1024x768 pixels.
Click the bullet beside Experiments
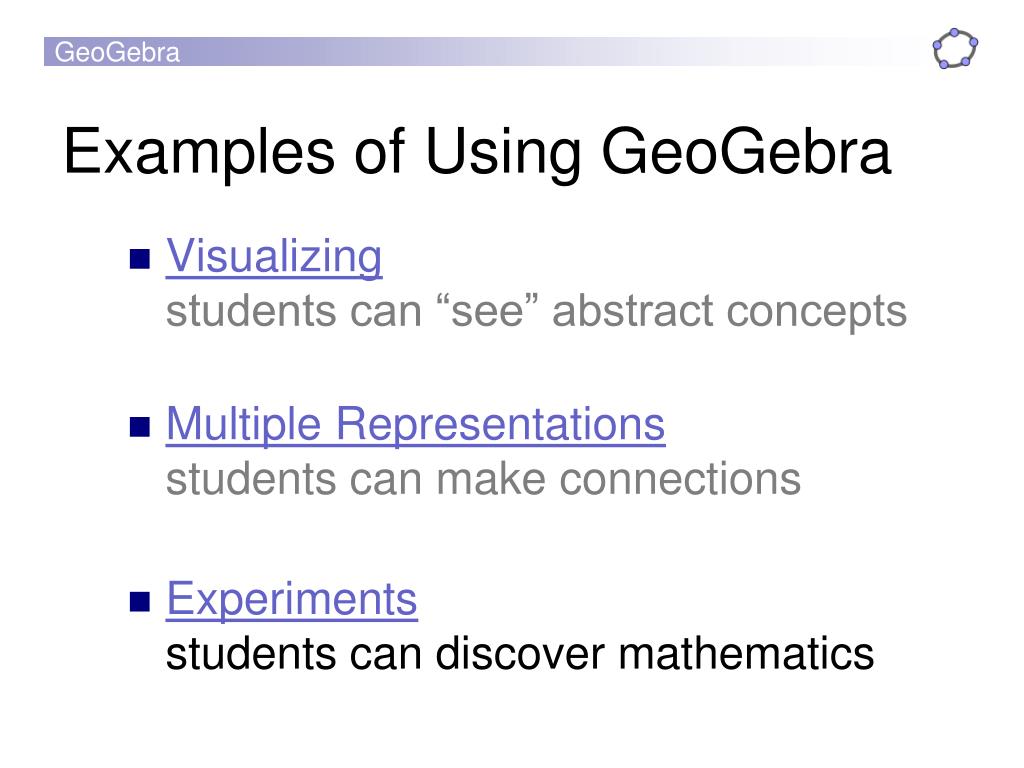[140, 601]
